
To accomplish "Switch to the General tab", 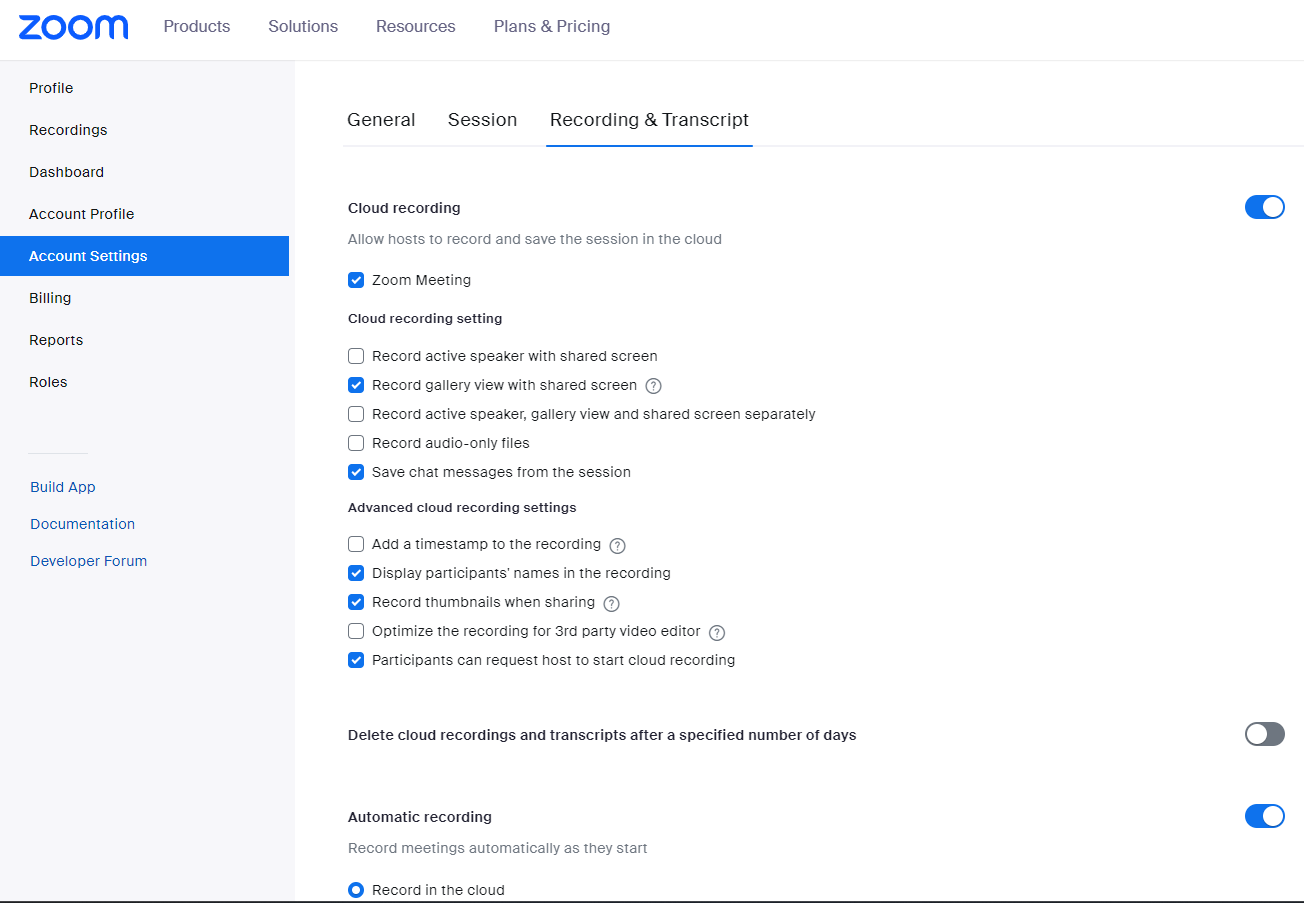I will (x=381, y=120).
